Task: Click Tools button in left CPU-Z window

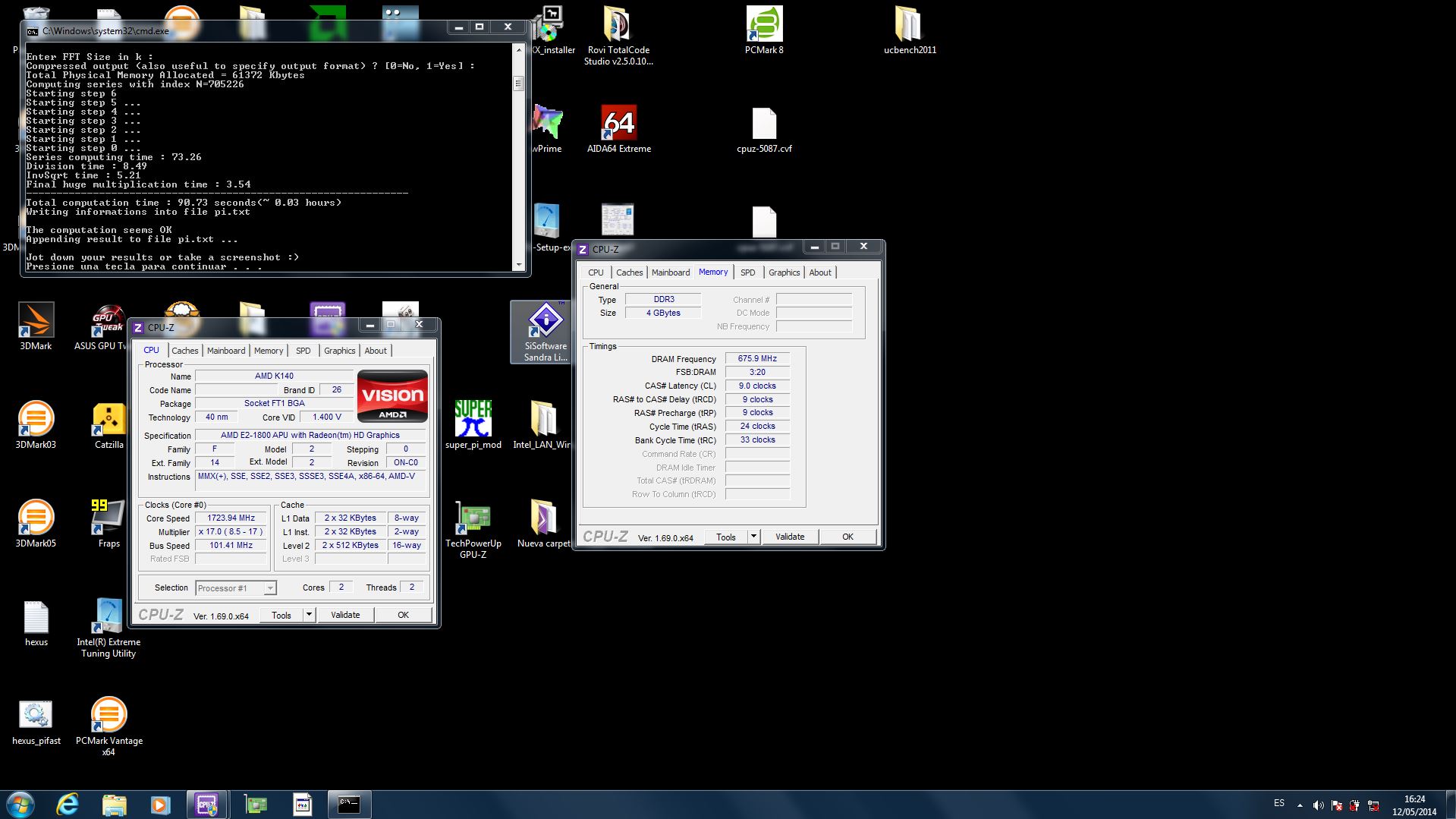Action: click(281, 615)
